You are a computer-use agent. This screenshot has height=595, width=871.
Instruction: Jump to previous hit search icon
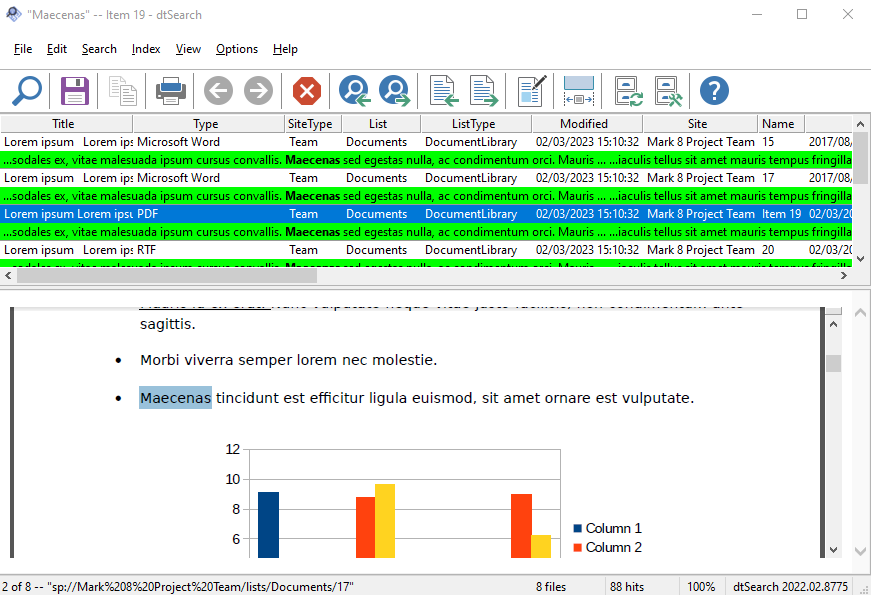point(354,91)
